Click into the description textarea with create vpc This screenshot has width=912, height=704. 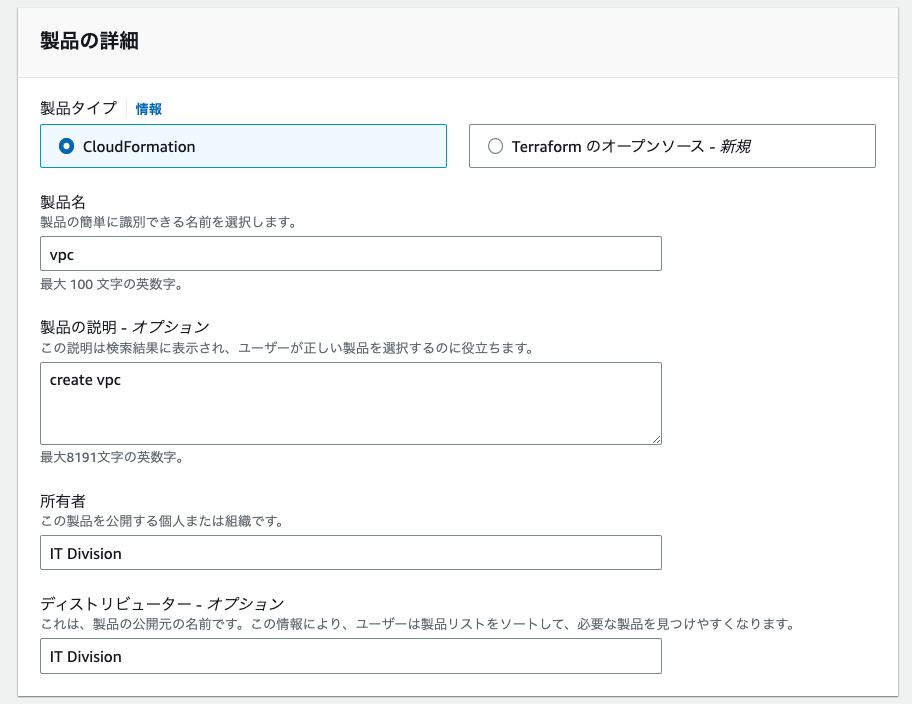pyautogui.click(x=351, y=404)
